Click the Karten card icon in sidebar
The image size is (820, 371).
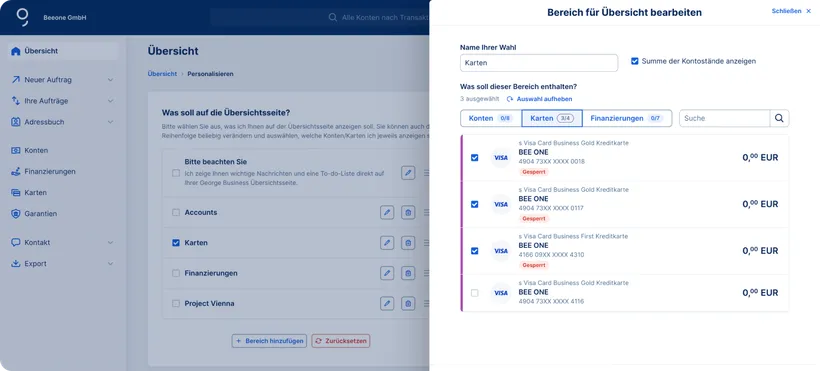click(x=16, y=193)
